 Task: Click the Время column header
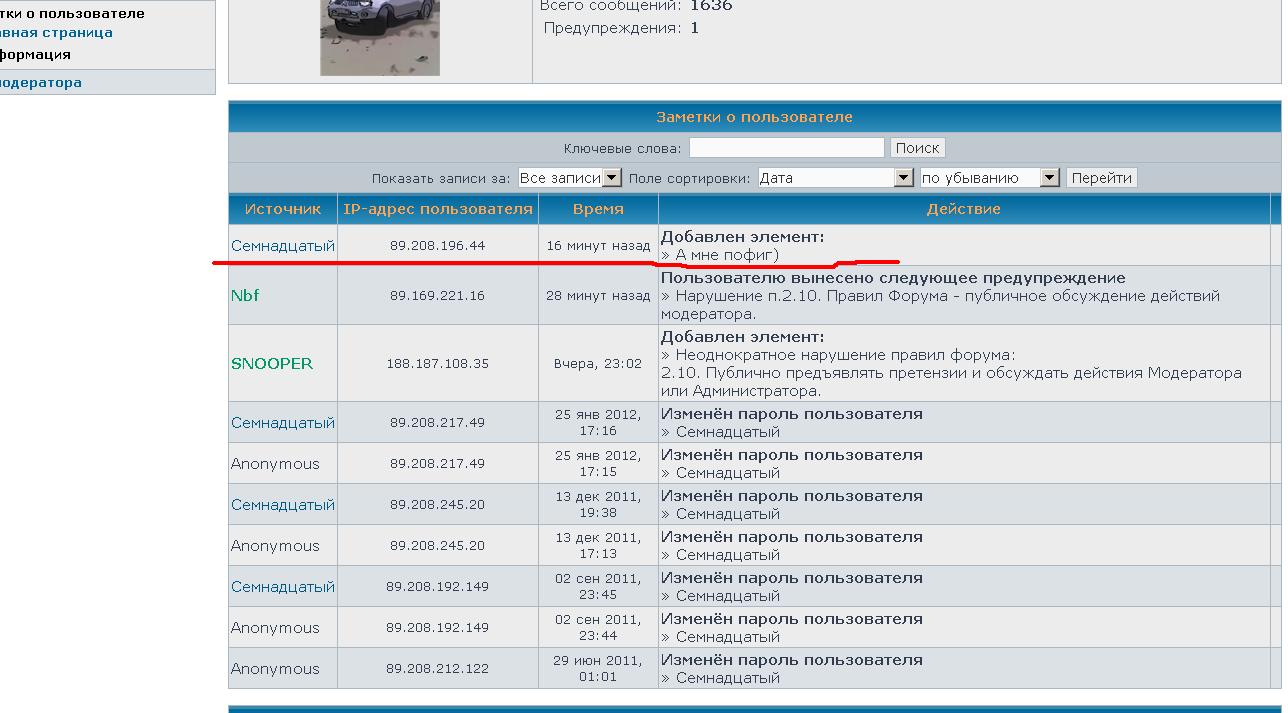point(598,209)
